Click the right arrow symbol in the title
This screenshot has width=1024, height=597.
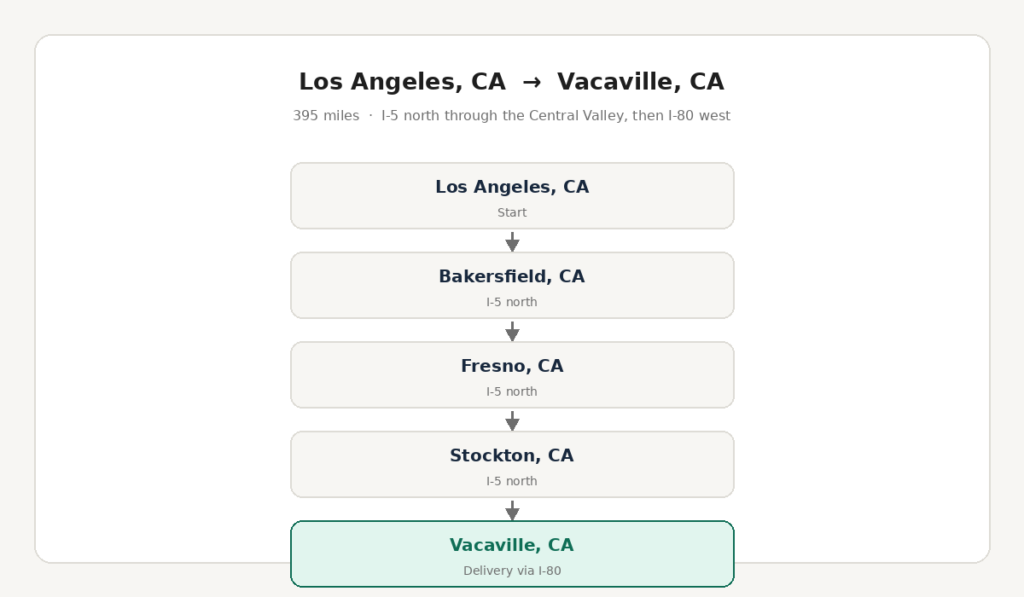click(x=532, y=82)
